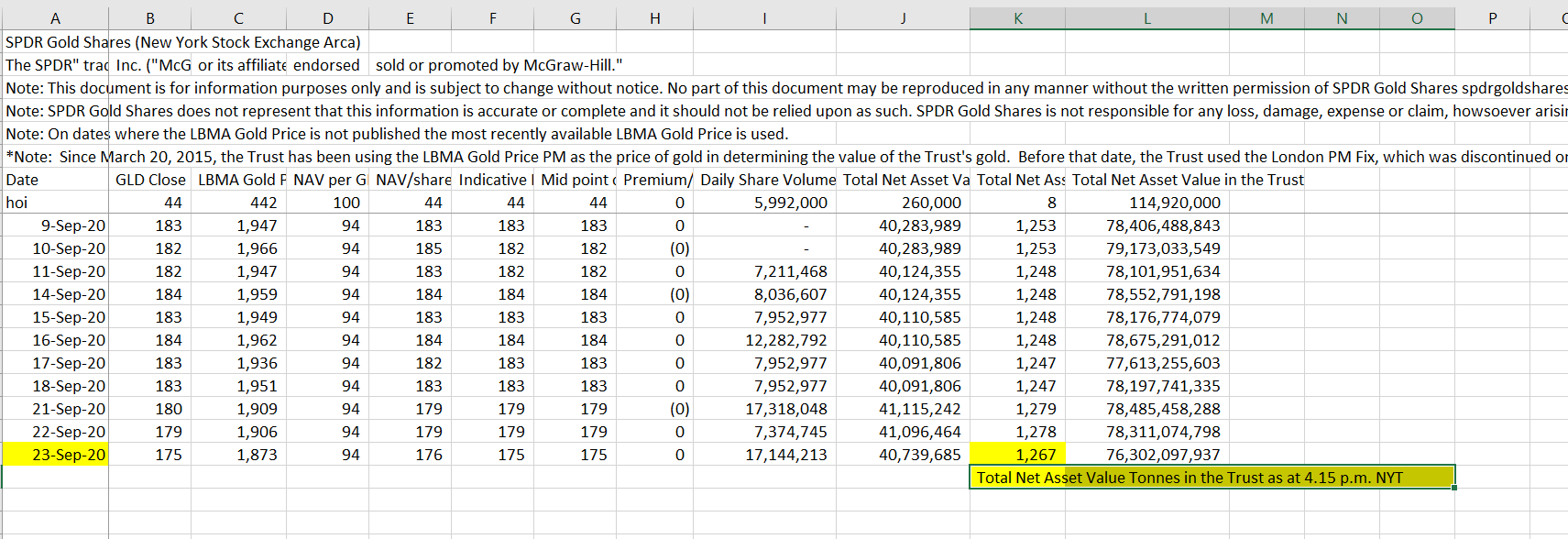Click value 5,992,000
This screenshot has width=1568, height=539.
pyautogui.click(x=764, y=203)
